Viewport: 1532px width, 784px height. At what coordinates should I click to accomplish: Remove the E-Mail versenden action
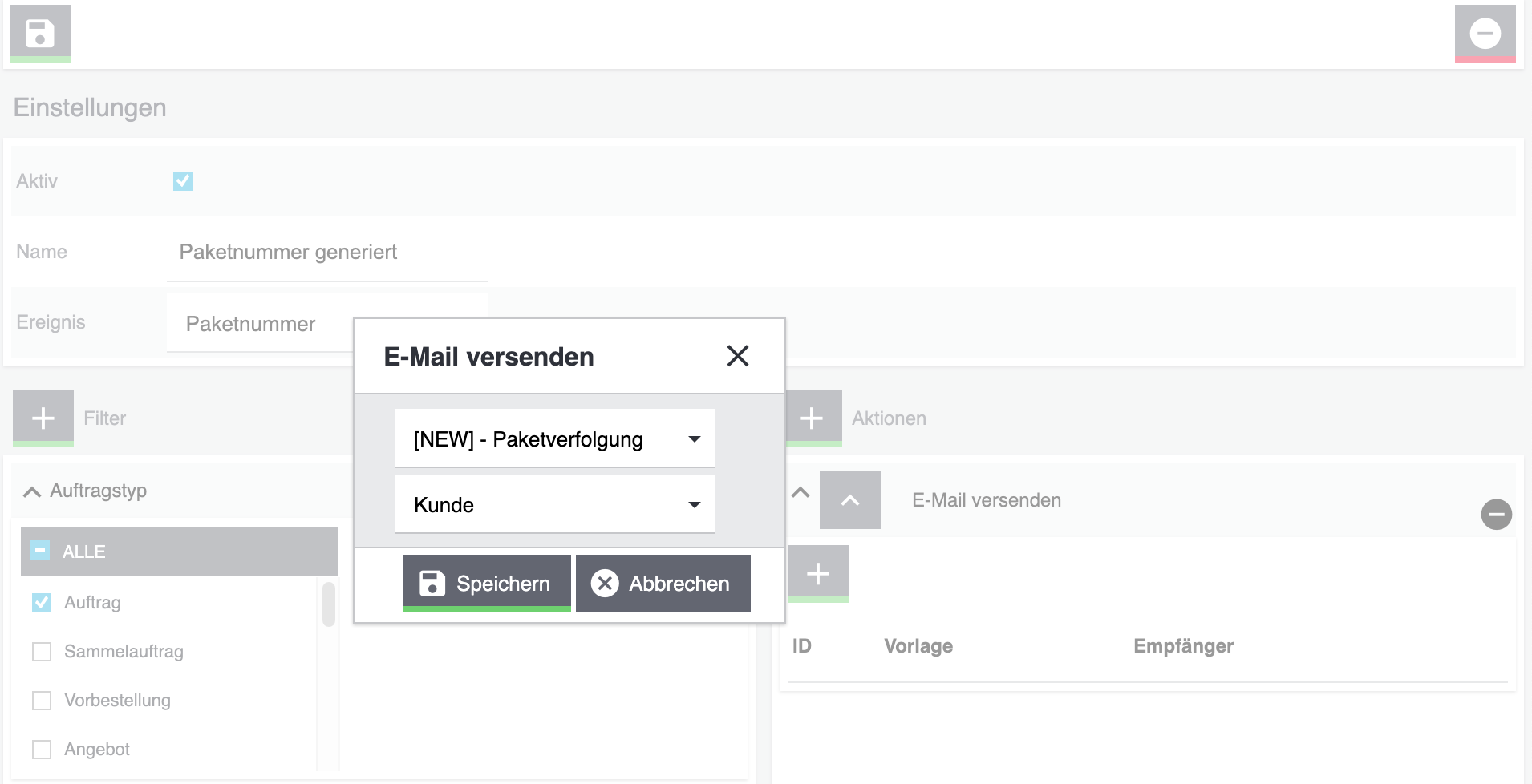(x=1496, y=515)
